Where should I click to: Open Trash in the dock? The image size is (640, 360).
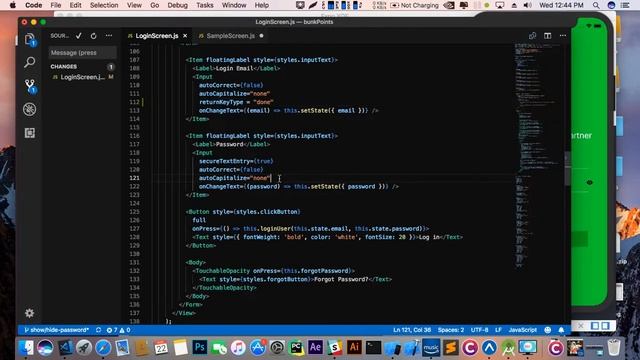[614, 348]
